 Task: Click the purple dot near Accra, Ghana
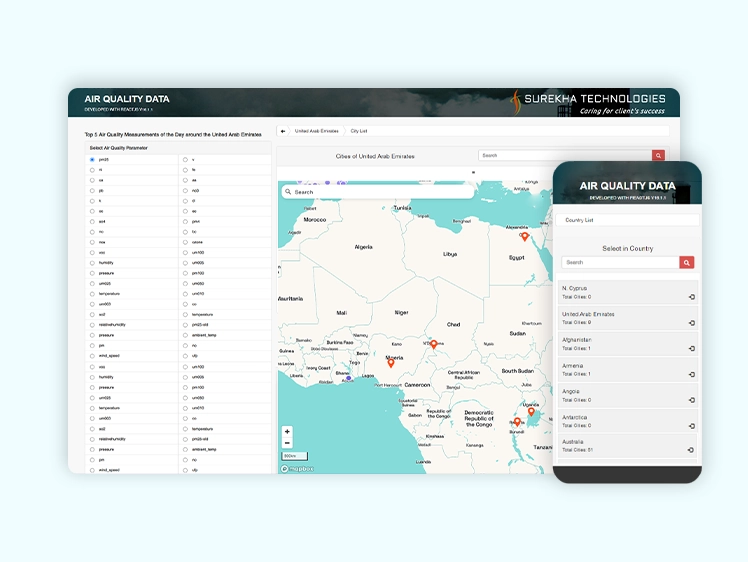point(349,378)
